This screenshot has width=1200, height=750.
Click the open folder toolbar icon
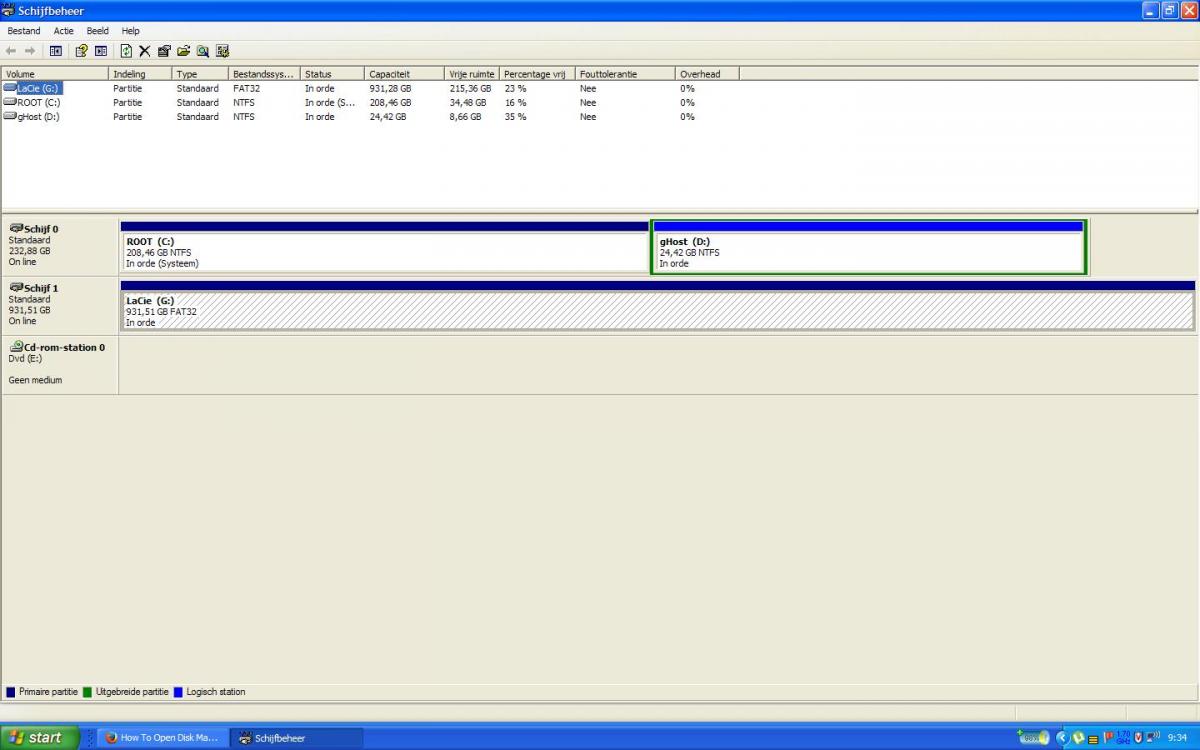183,51
